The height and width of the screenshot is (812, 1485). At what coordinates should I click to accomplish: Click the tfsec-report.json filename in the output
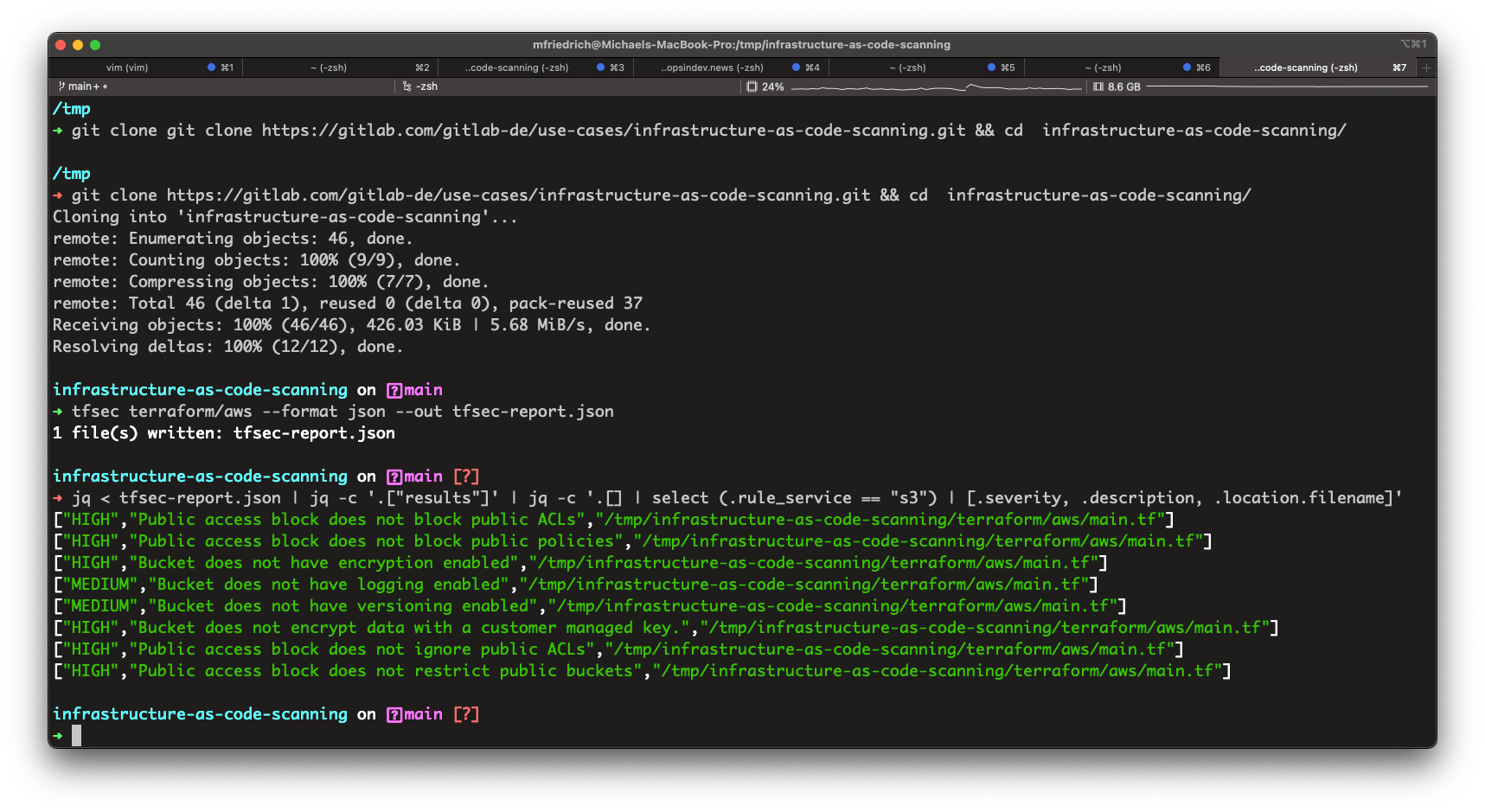click(313, 432)
